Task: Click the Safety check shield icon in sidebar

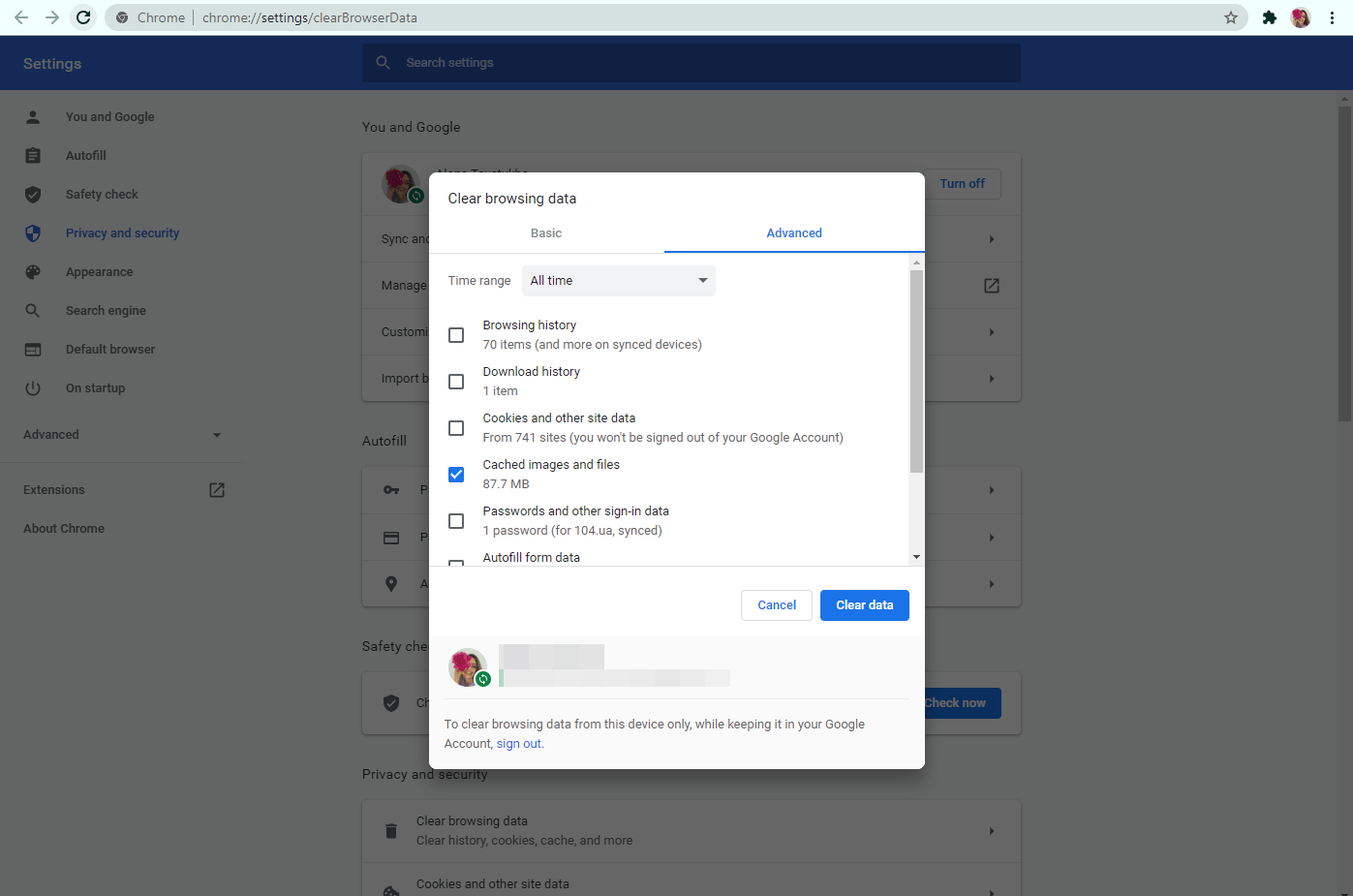Action: click(33, 195)
